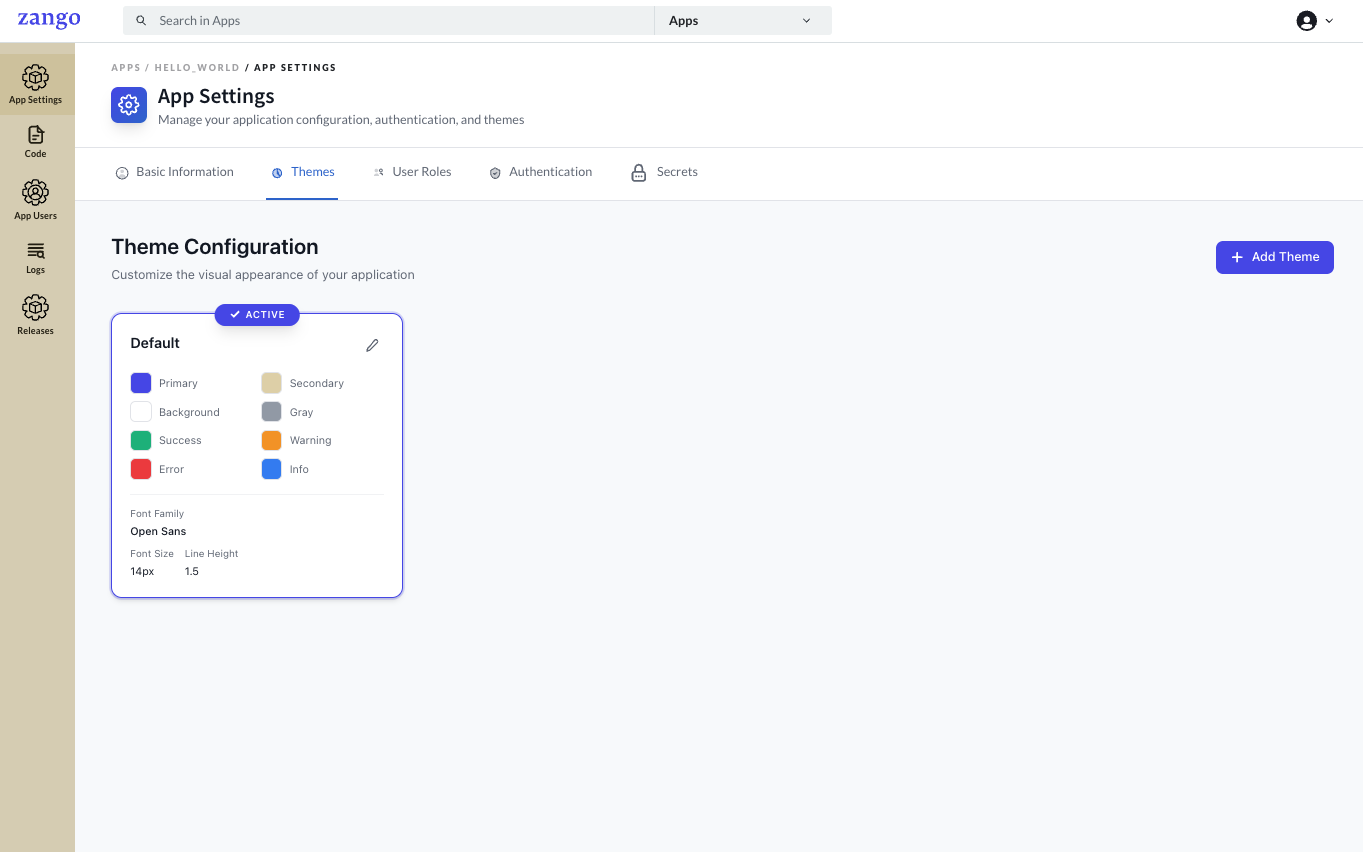The image size is (1363, 852).
Task: Click the Open Sans font value
Action: coord(158,531)
